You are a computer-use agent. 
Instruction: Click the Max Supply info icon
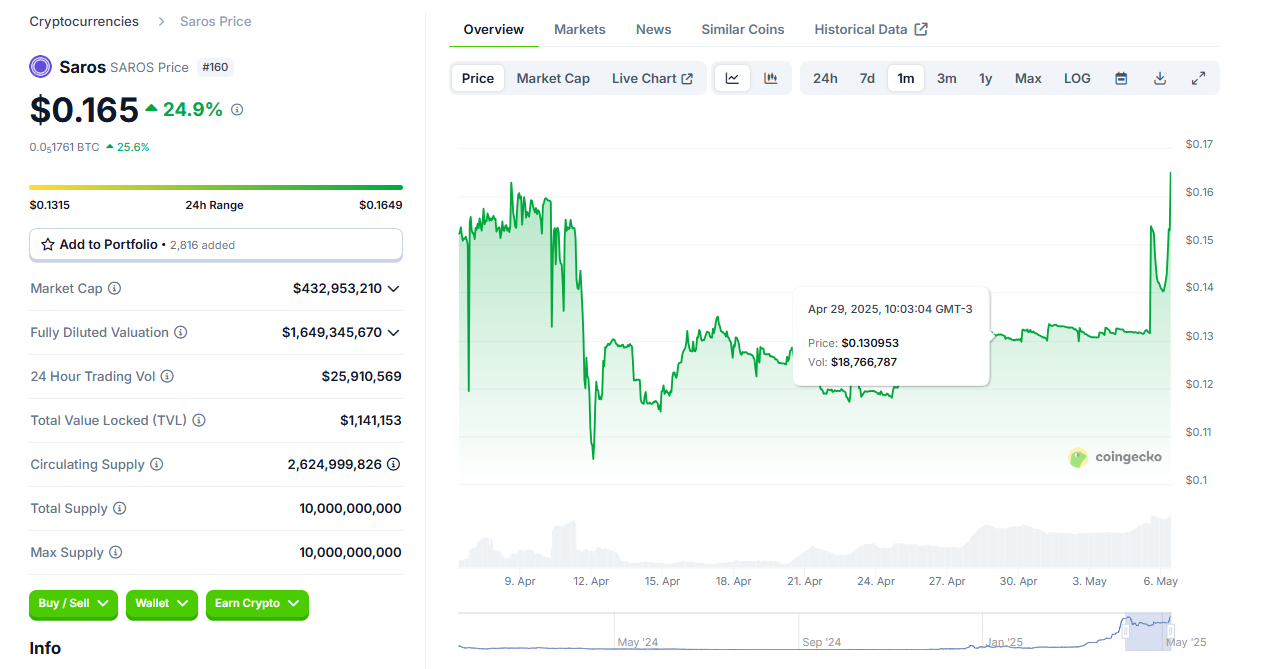coord(115,552)
